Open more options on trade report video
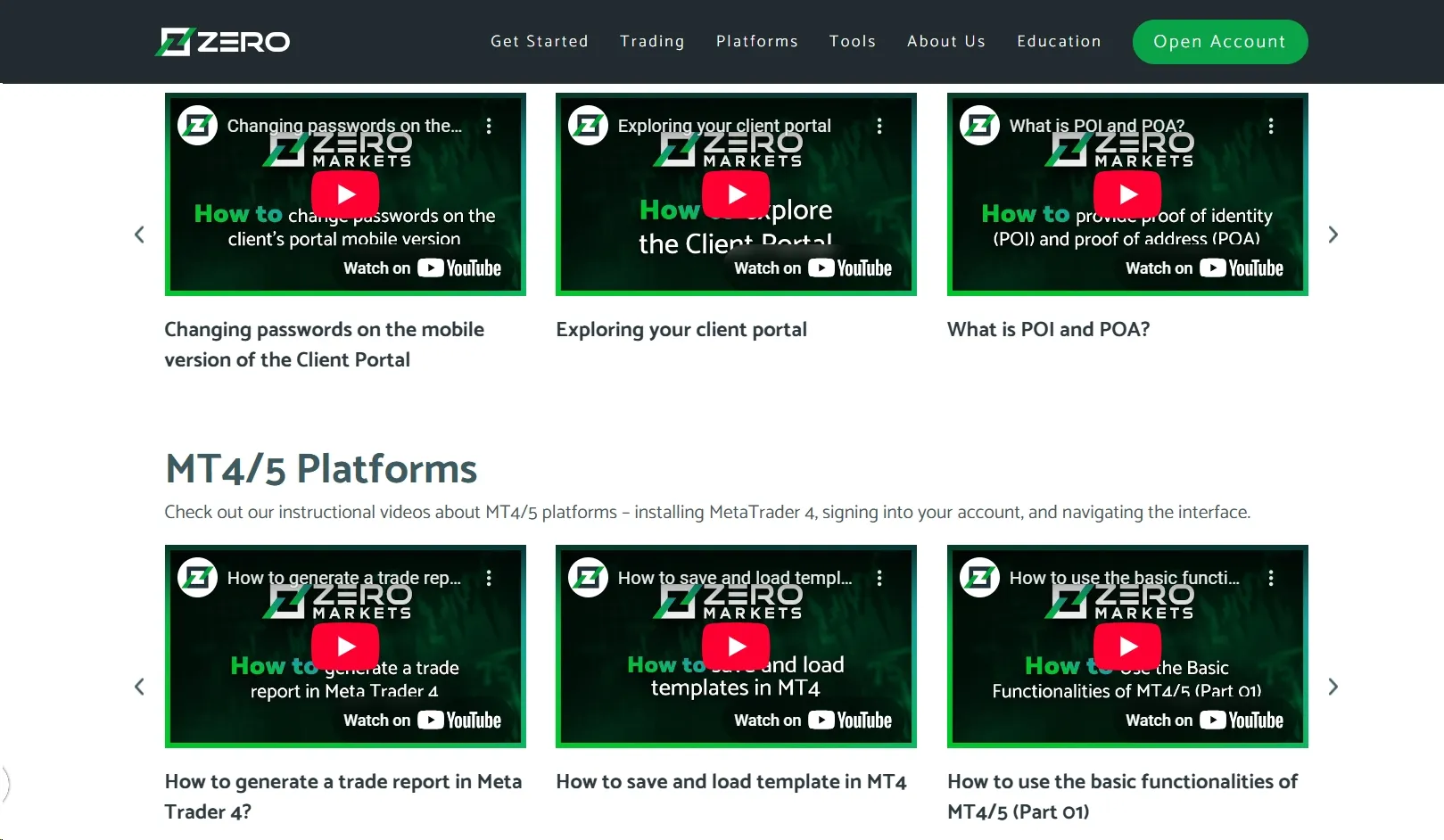 489,578
